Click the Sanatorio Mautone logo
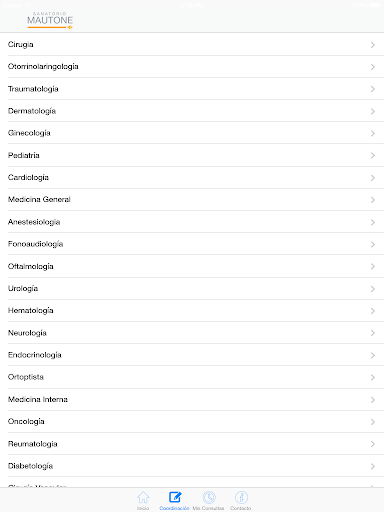The image size is (384, 512). click(50, 20)
